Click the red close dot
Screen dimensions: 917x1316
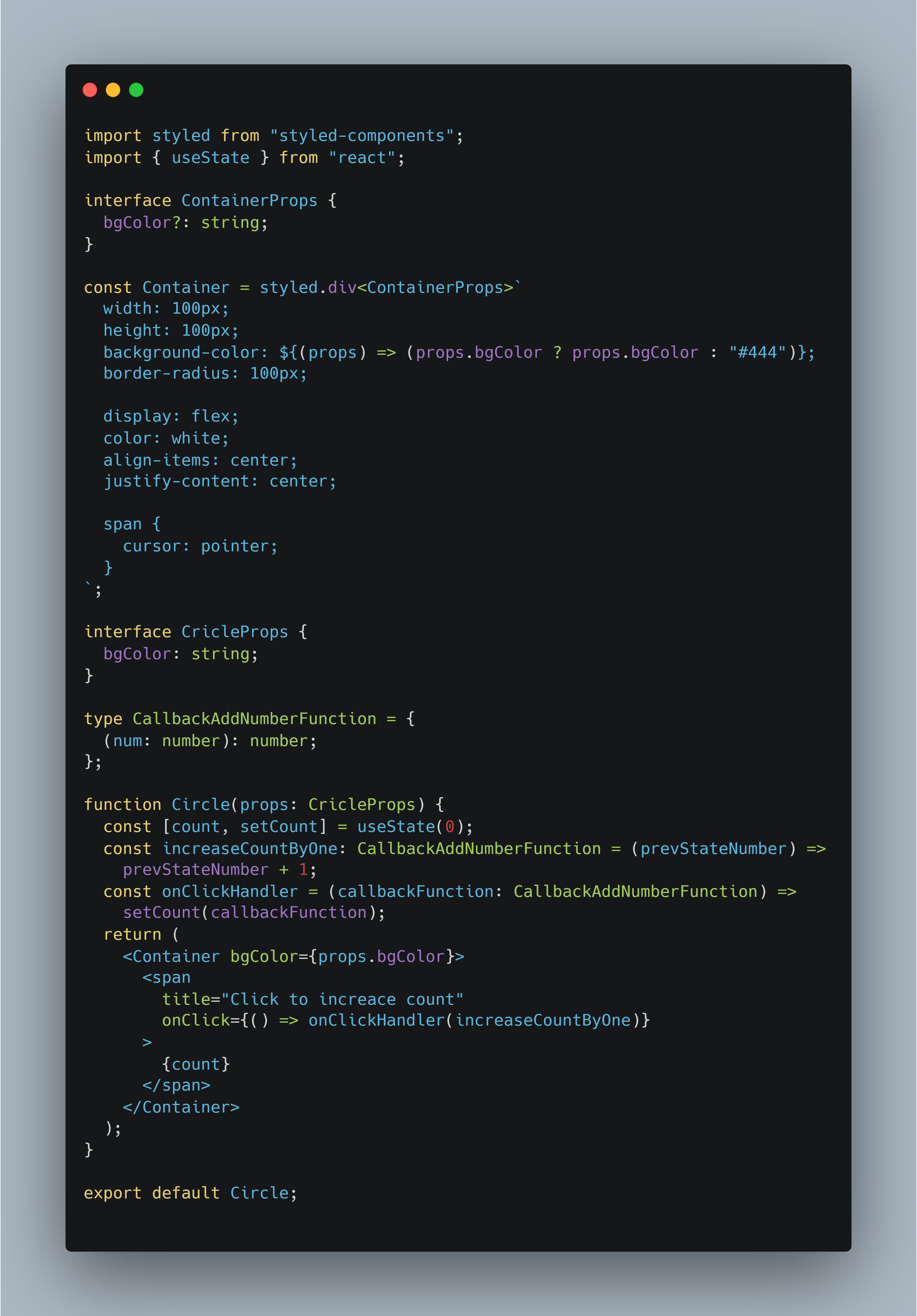pyautogui.click(x=90, y=90)
